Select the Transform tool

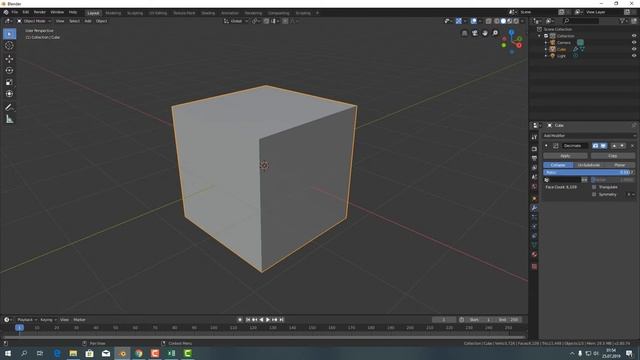pyautogui.click(x=9, y=94)
